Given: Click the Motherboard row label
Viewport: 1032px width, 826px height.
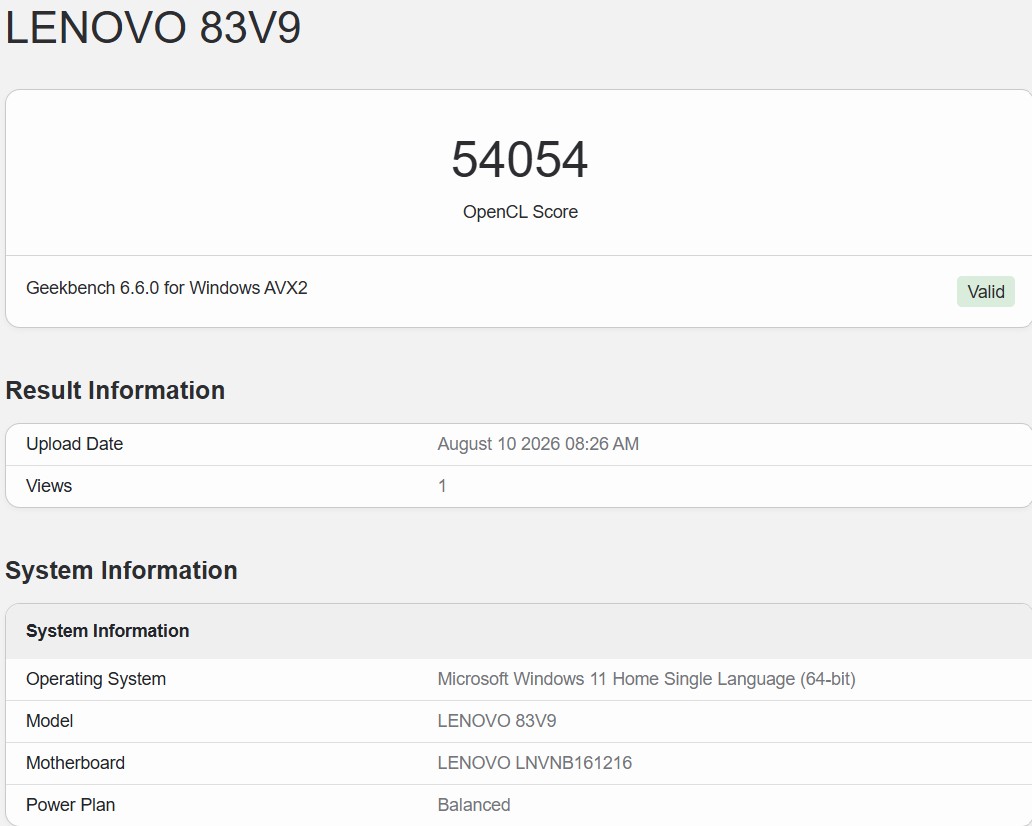Looking at the screenshot, I should point(75,763).
